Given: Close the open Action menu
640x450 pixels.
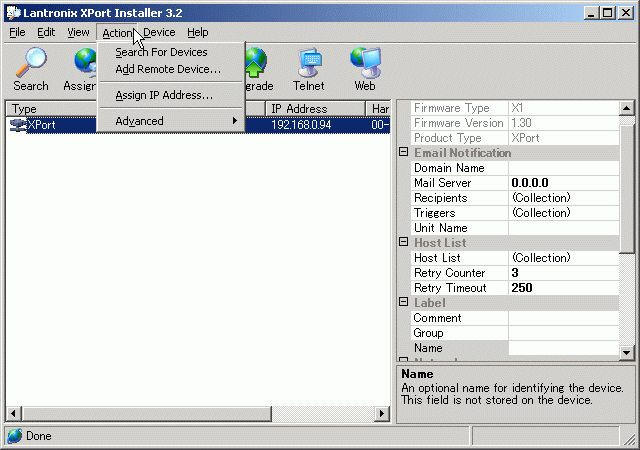Looking at the screenshot, I should click(x=117, y=33).
